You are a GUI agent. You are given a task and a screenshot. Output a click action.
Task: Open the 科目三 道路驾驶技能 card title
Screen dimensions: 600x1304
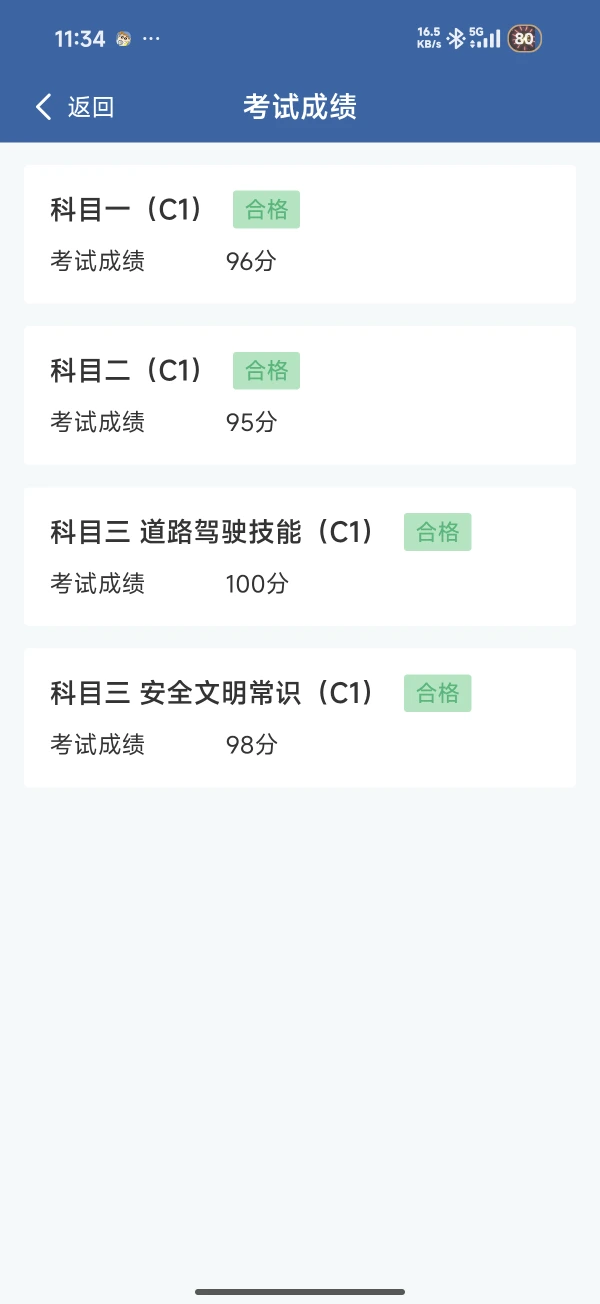212,532
